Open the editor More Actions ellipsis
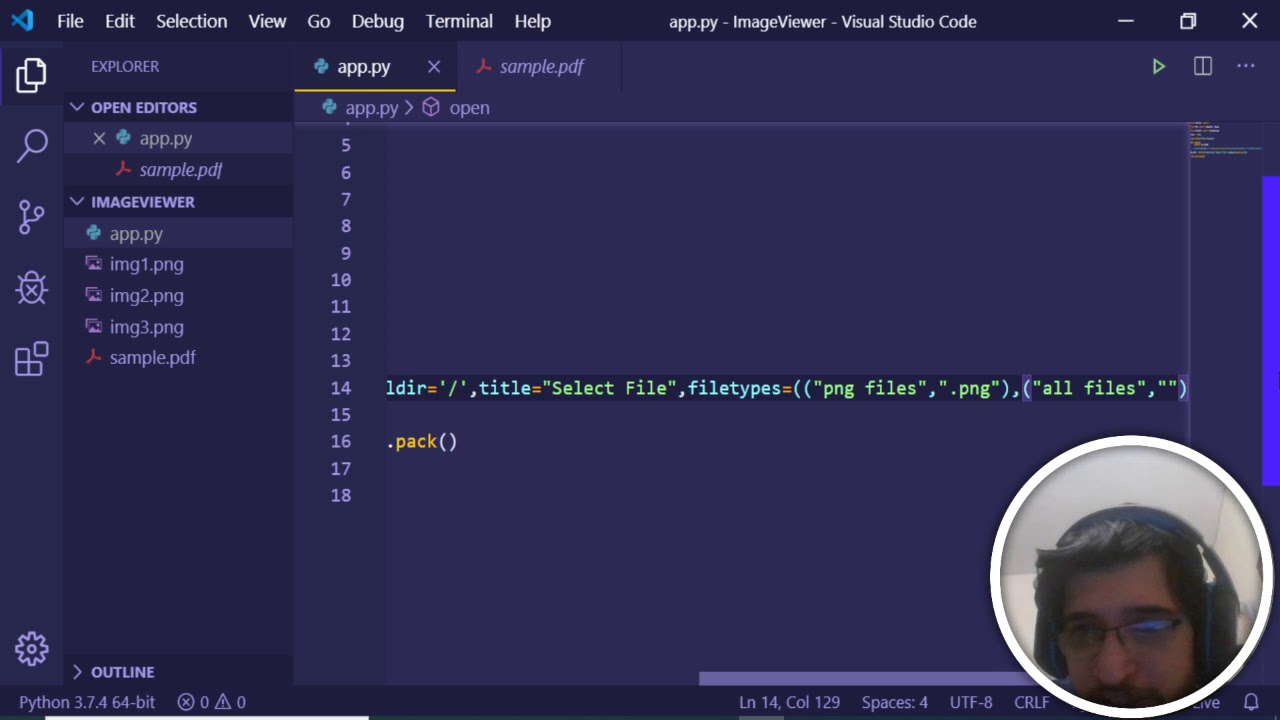This screenshot has width=1280, height=720. [x=1245, y=66]
